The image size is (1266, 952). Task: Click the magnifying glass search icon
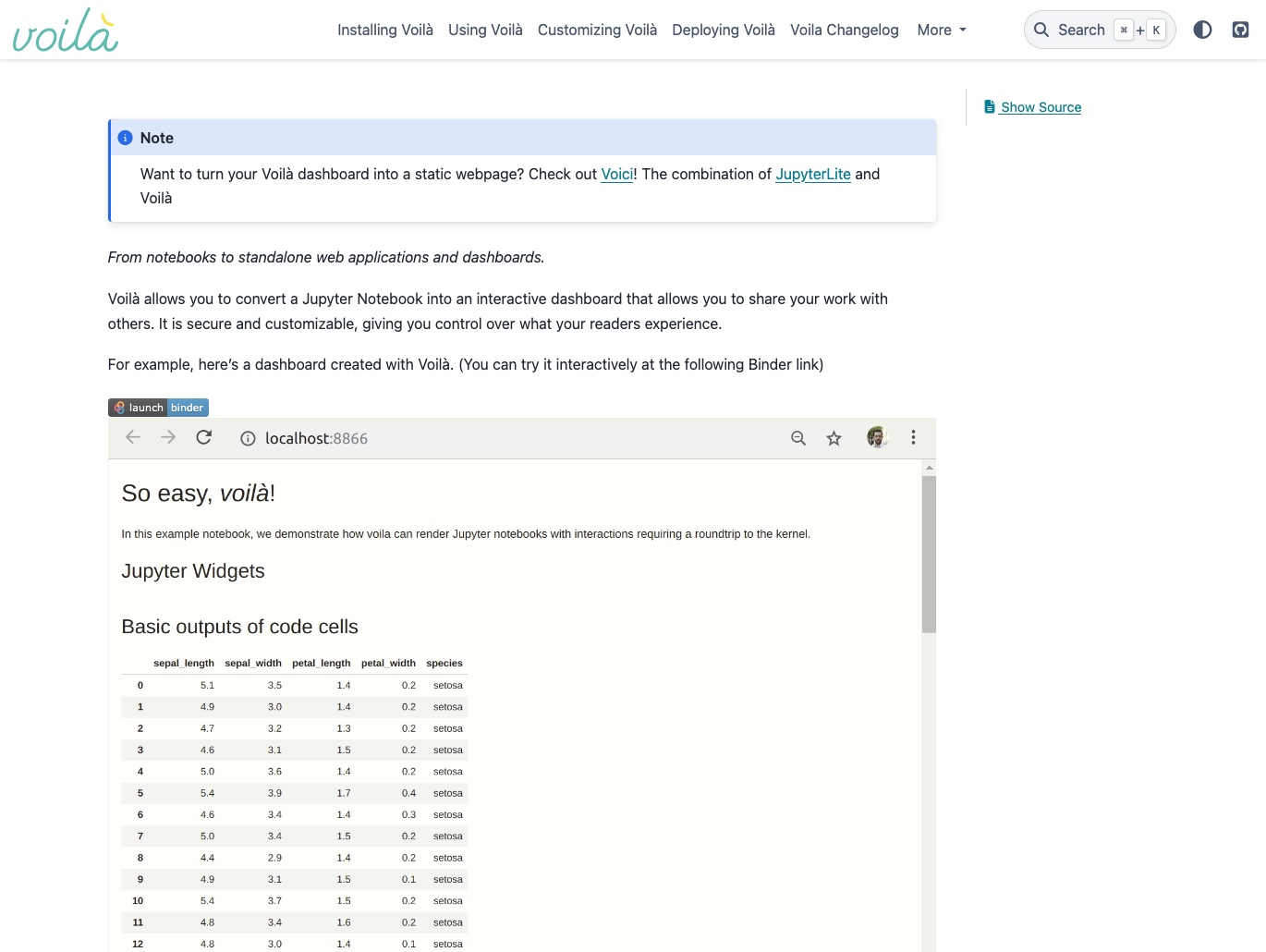tap(1041, 30)
